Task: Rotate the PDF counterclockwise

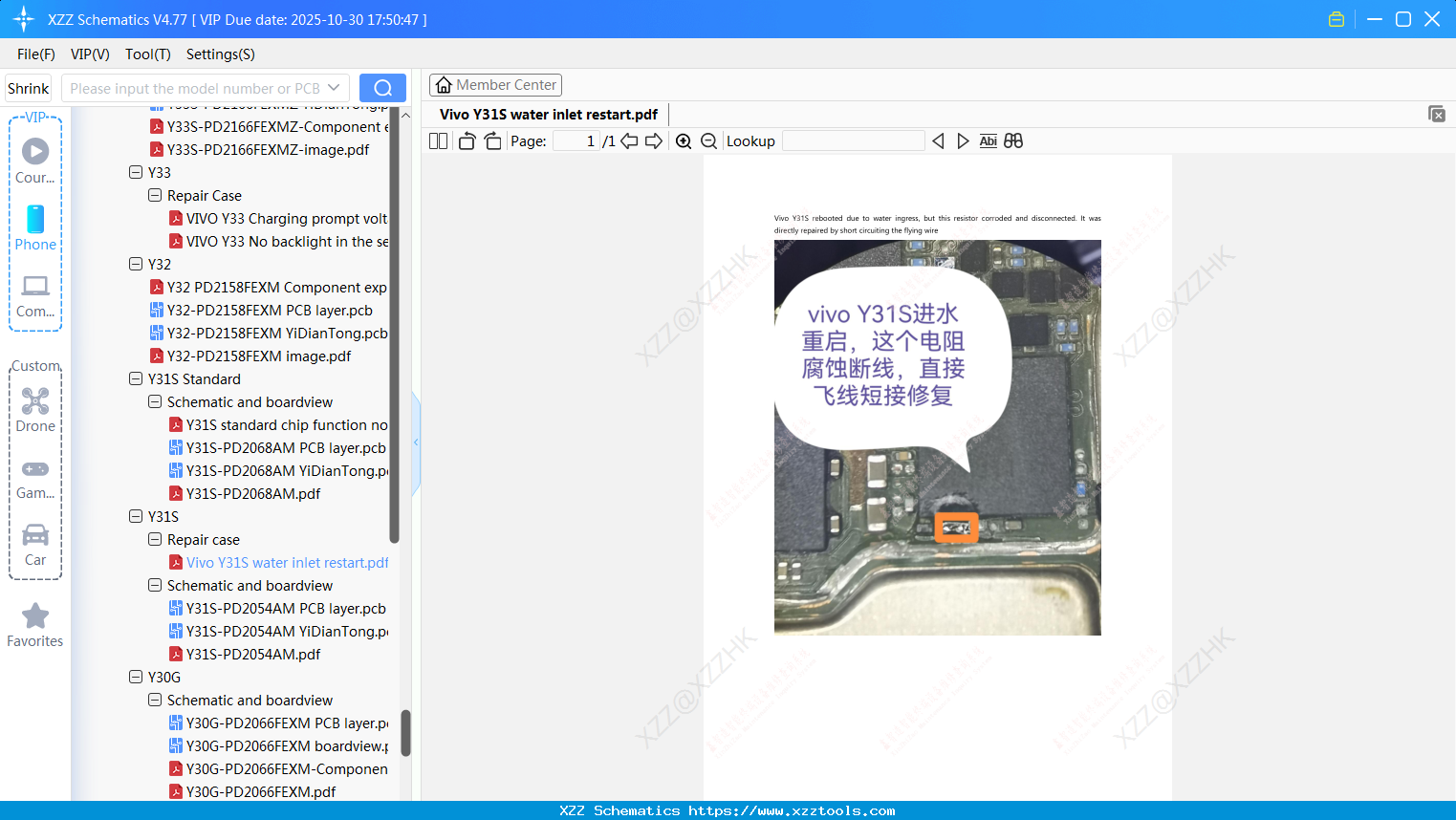Action: (467, 140)
